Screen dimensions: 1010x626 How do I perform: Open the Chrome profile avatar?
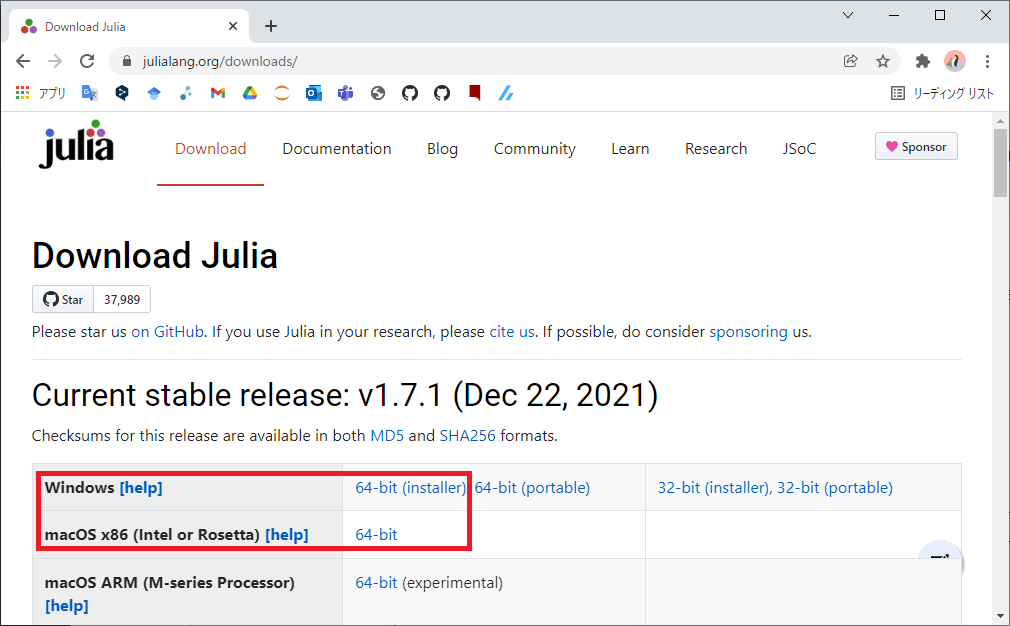955,61
